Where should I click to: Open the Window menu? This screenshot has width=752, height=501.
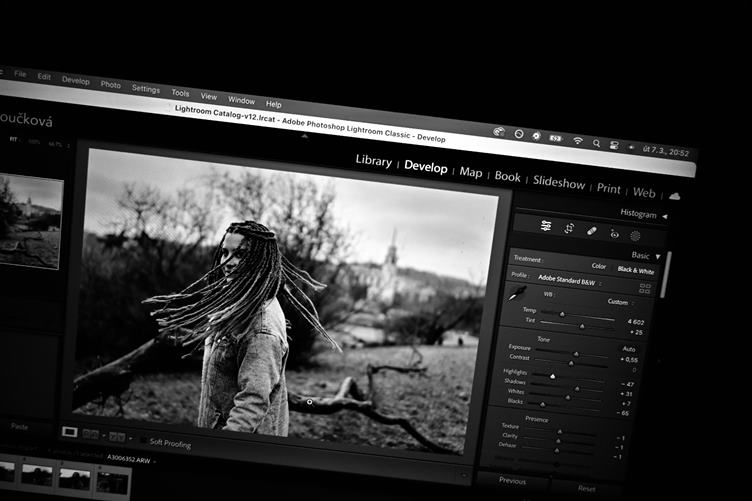point(241,100)
